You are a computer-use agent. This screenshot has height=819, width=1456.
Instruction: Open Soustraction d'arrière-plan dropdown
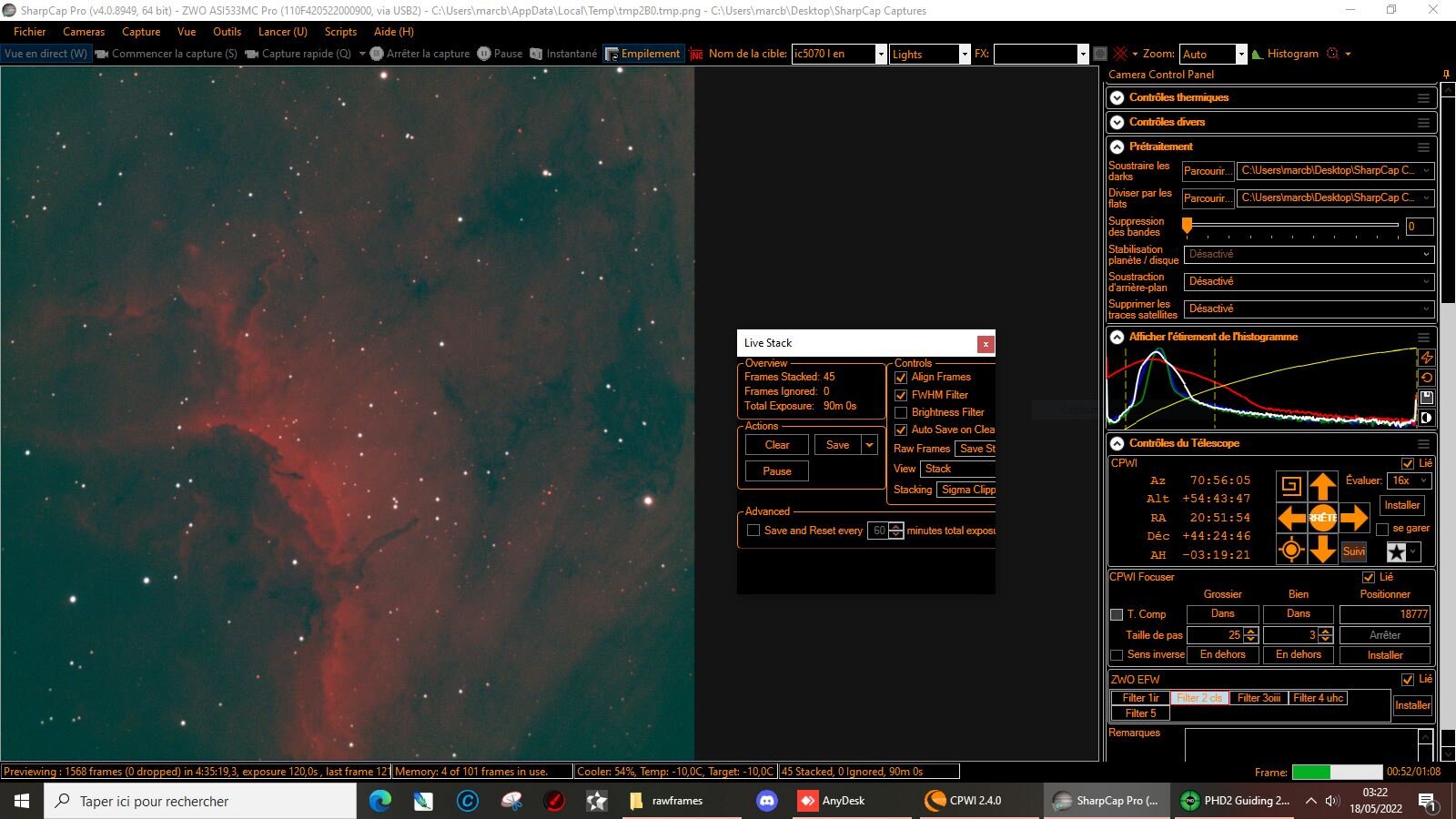[x=1309, y=281]
